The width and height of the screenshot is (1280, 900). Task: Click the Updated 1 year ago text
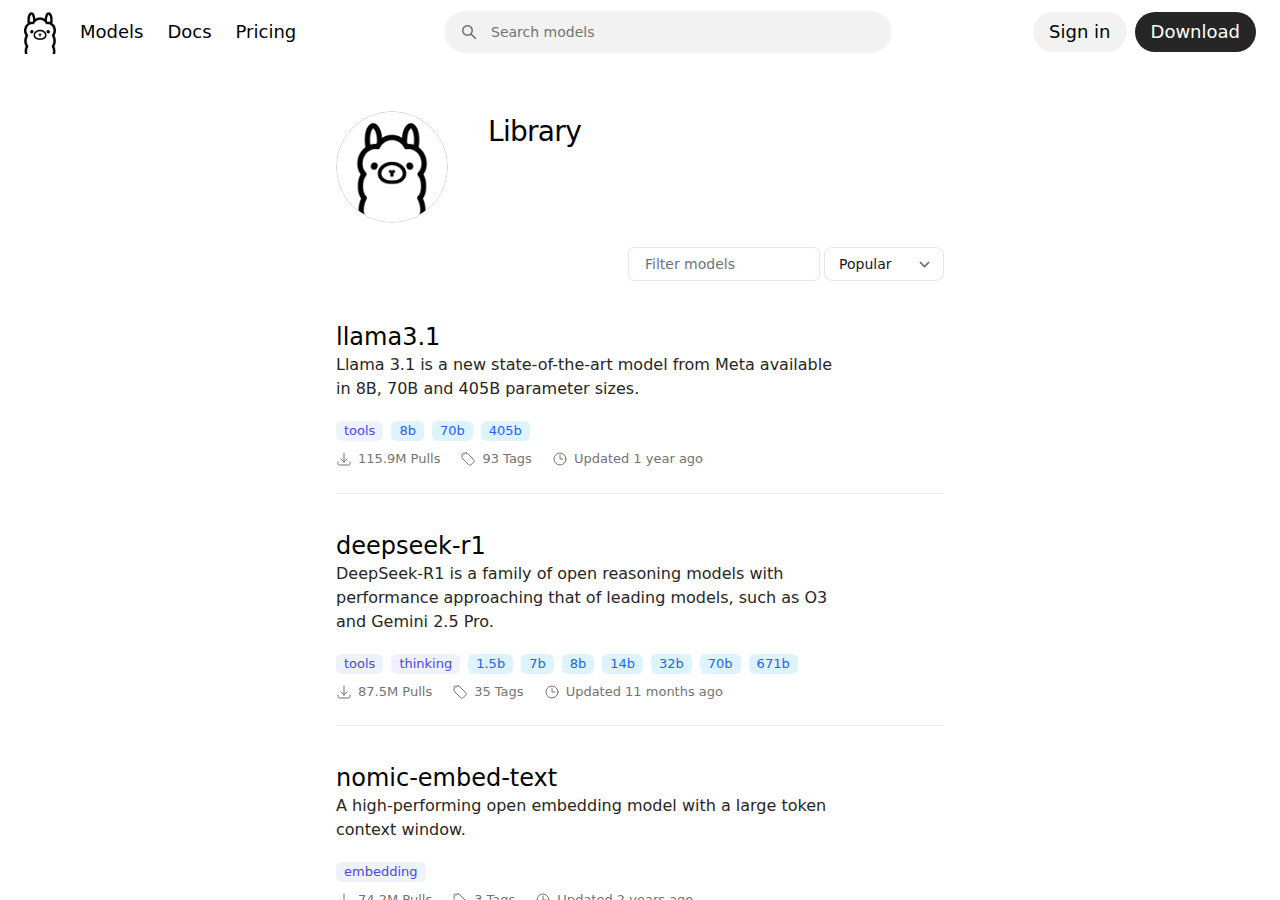[x=638, y=459]
